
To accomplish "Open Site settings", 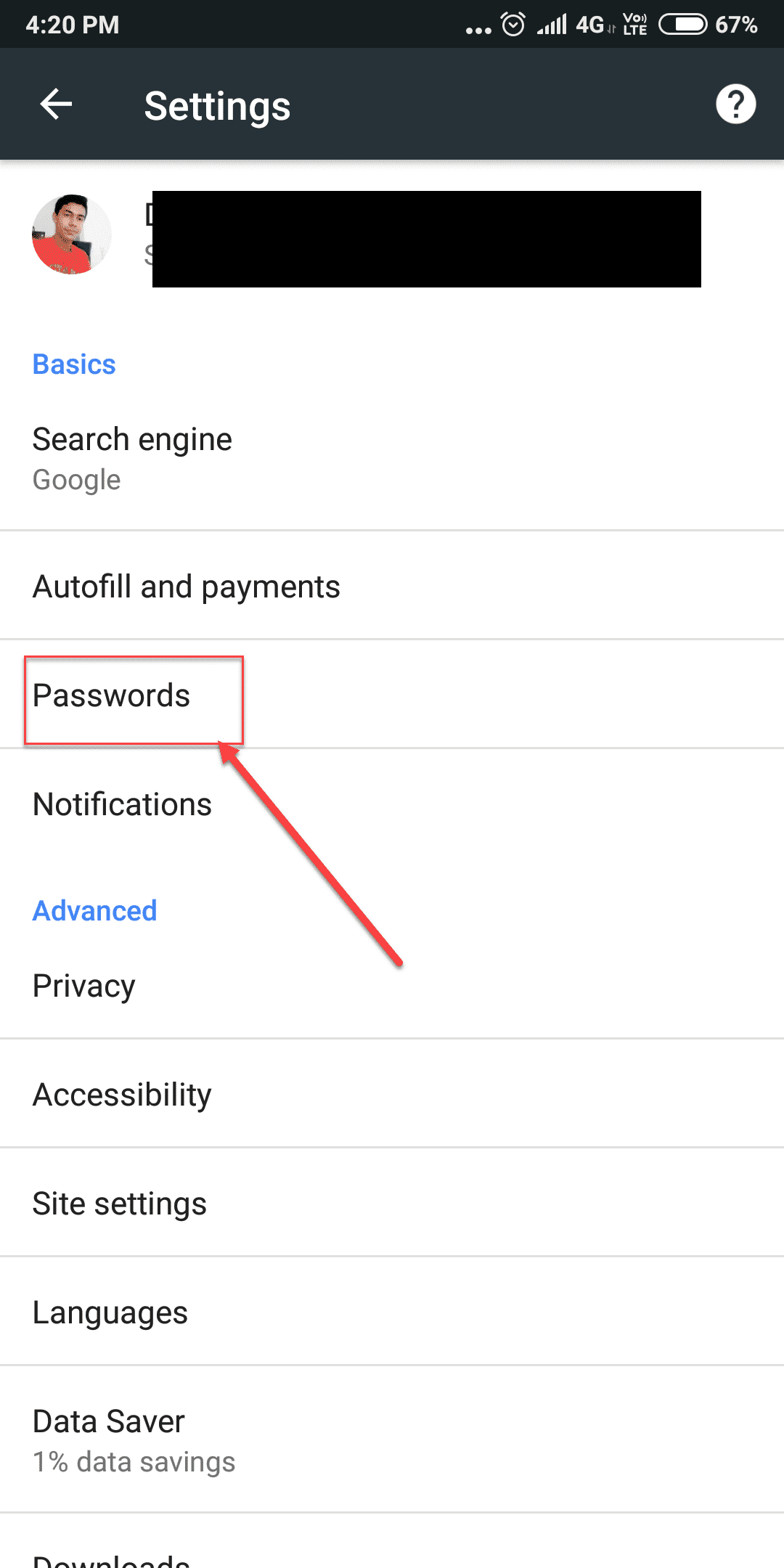I will click(x=120, y=1204).
